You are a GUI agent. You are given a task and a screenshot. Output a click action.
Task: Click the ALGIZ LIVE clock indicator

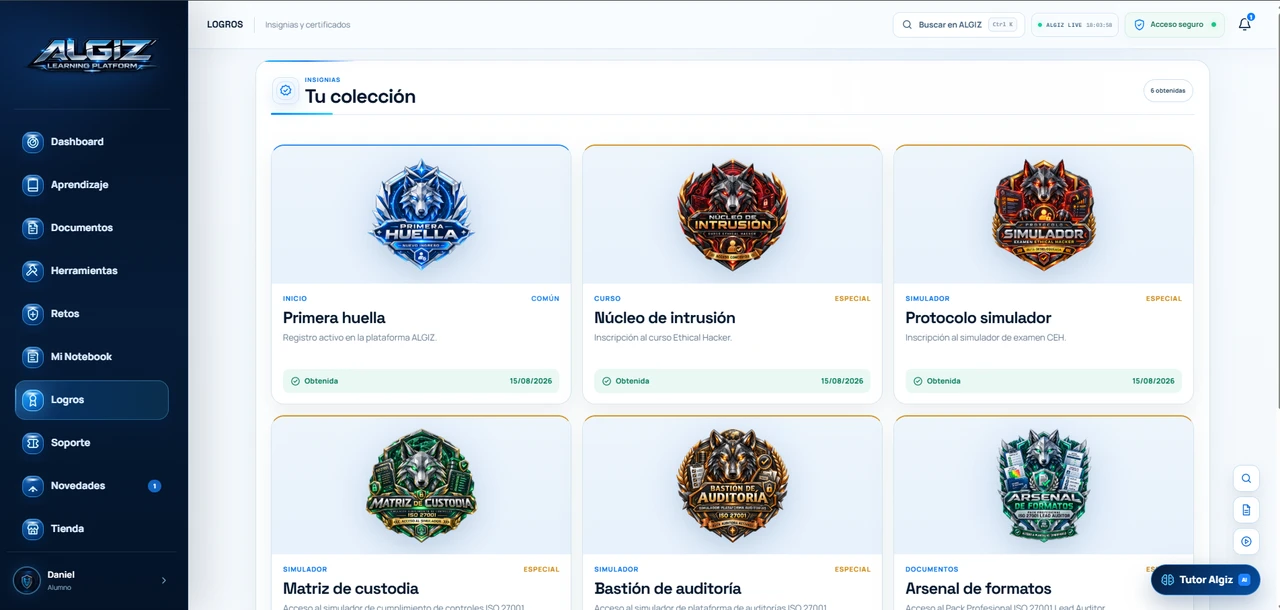[x=1075, y=25]
